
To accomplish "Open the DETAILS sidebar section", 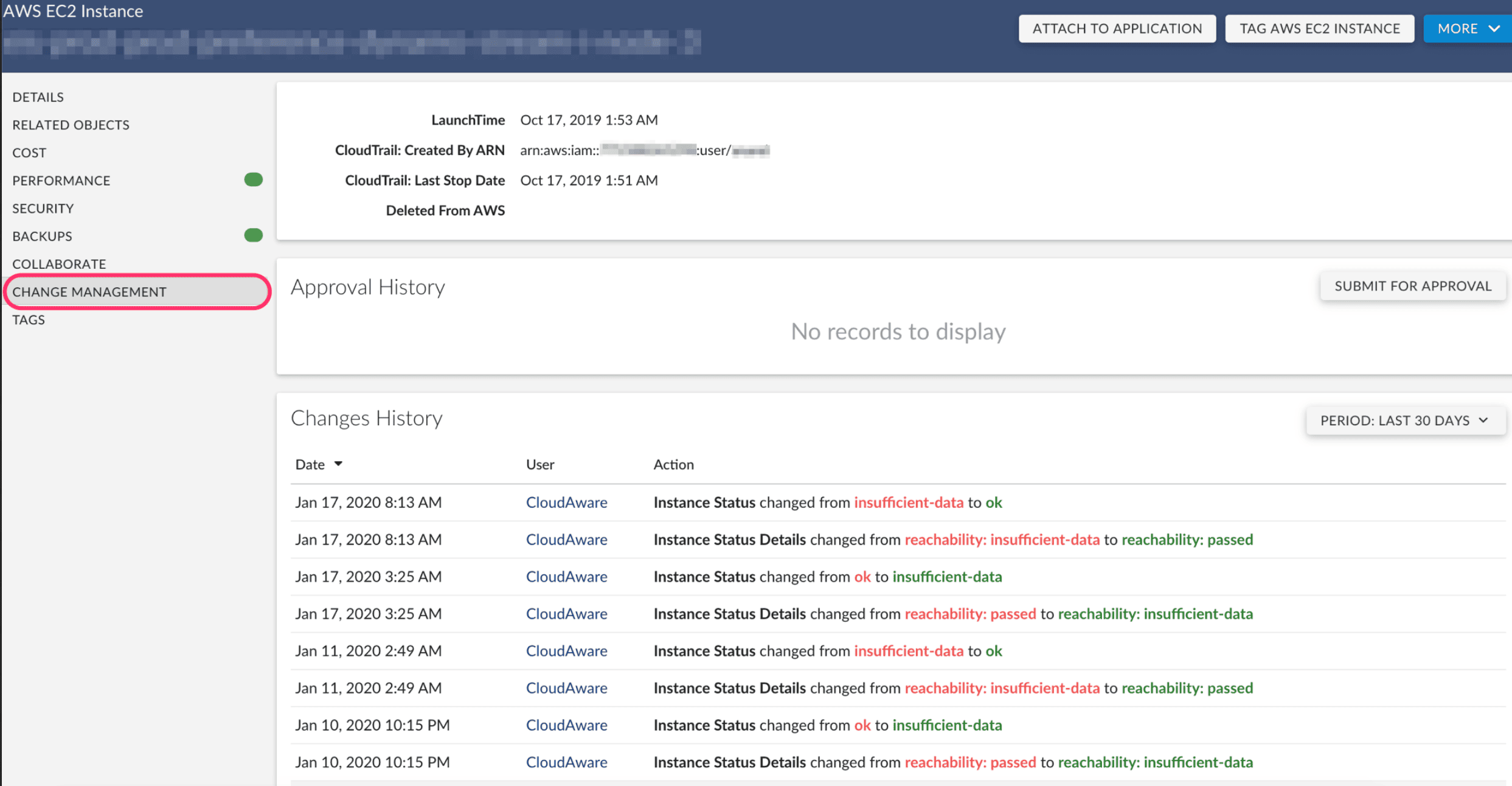I will (38, 96).
